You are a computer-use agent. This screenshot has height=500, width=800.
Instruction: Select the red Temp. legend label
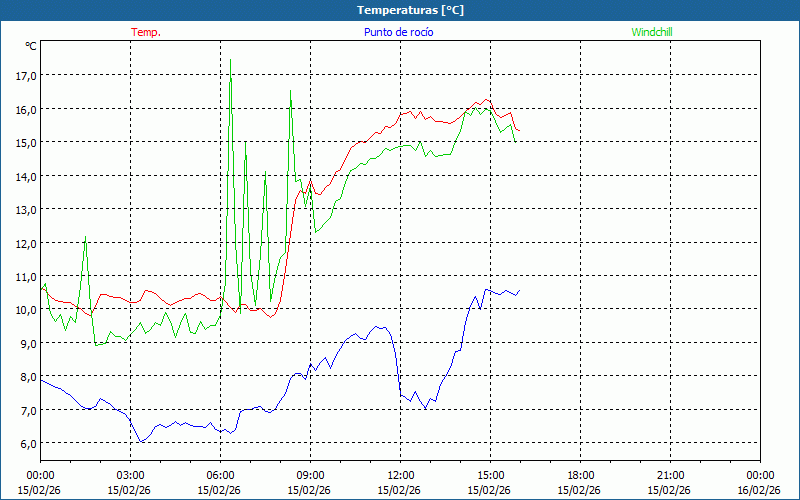146,32
